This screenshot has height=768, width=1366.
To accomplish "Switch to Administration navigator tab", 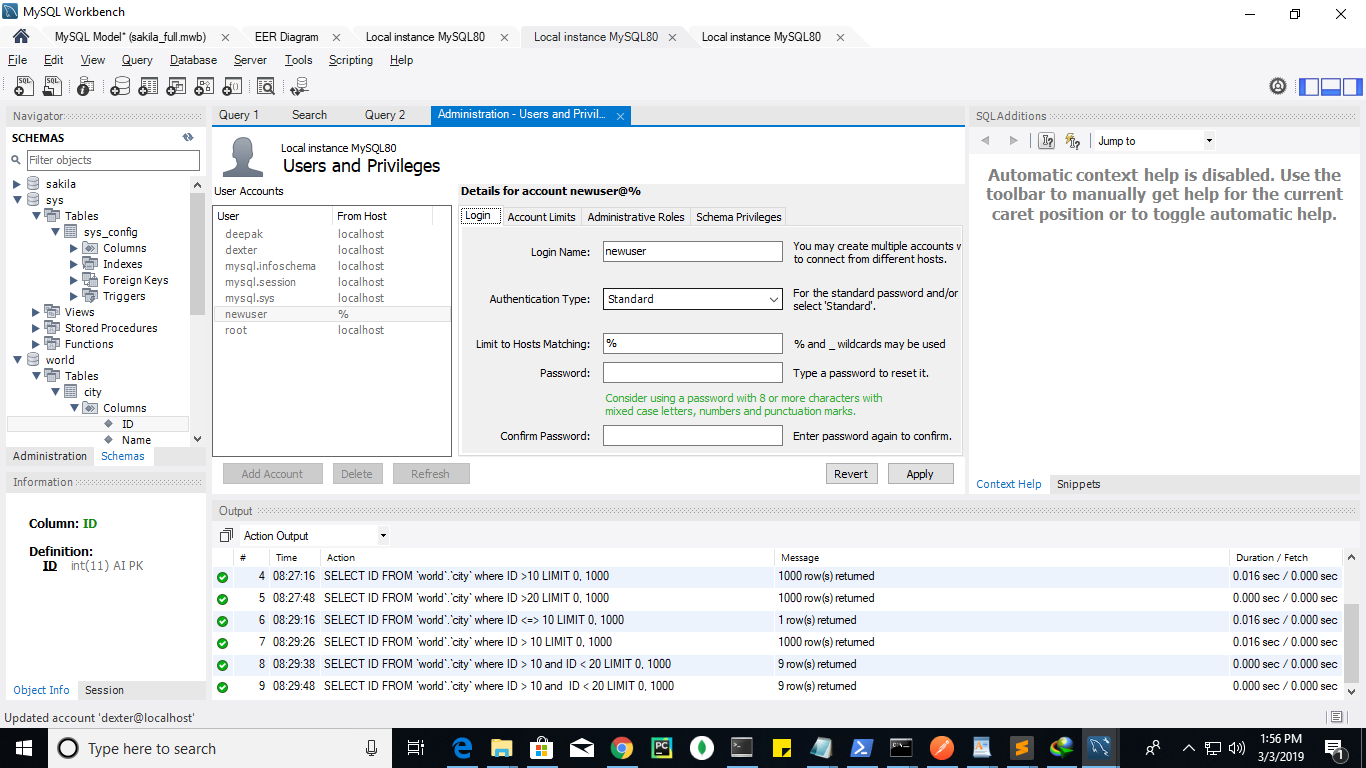I will pos(50,456).
